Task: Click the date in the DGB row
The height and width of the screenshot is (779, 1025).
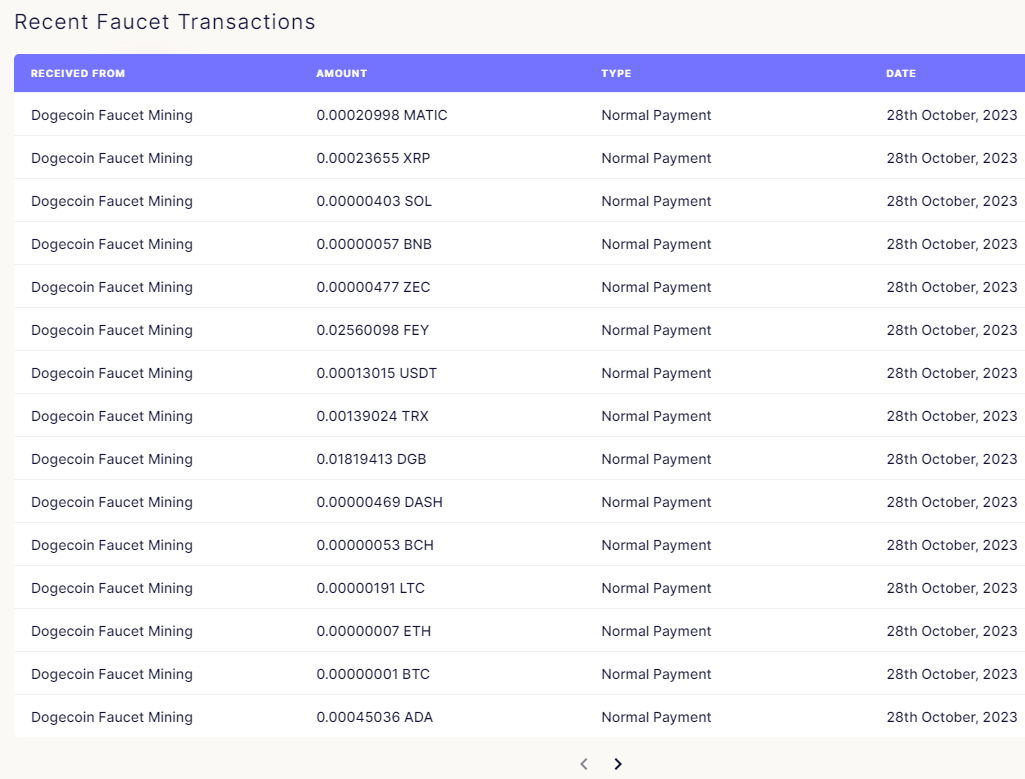Action: click(952, 459)
